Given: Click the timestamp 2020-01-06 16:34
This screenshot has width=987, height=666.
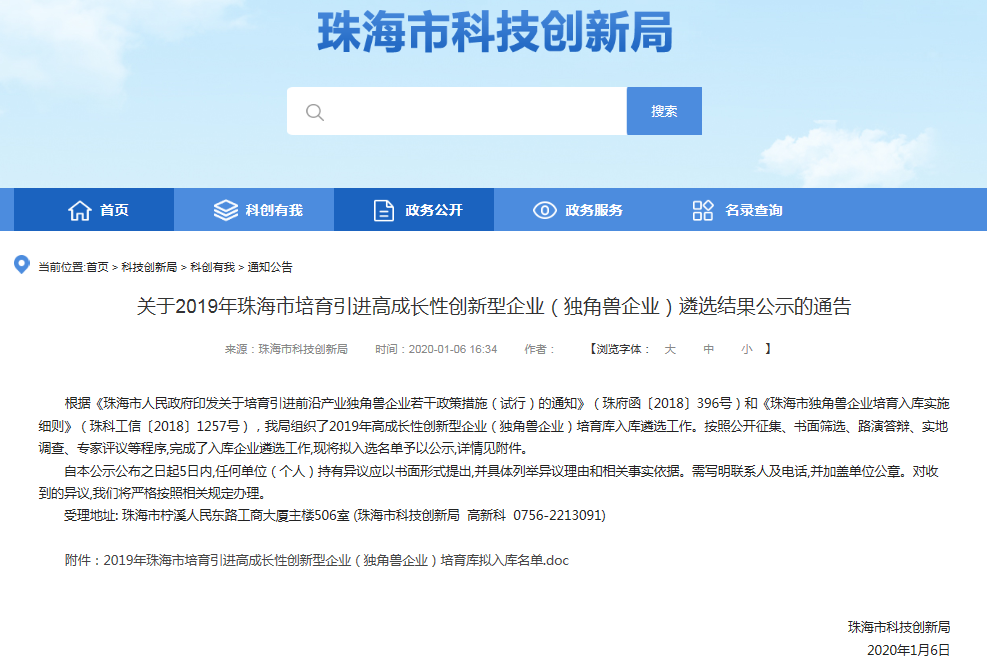Looking at the screenshot, I should (x=453, y=349).
